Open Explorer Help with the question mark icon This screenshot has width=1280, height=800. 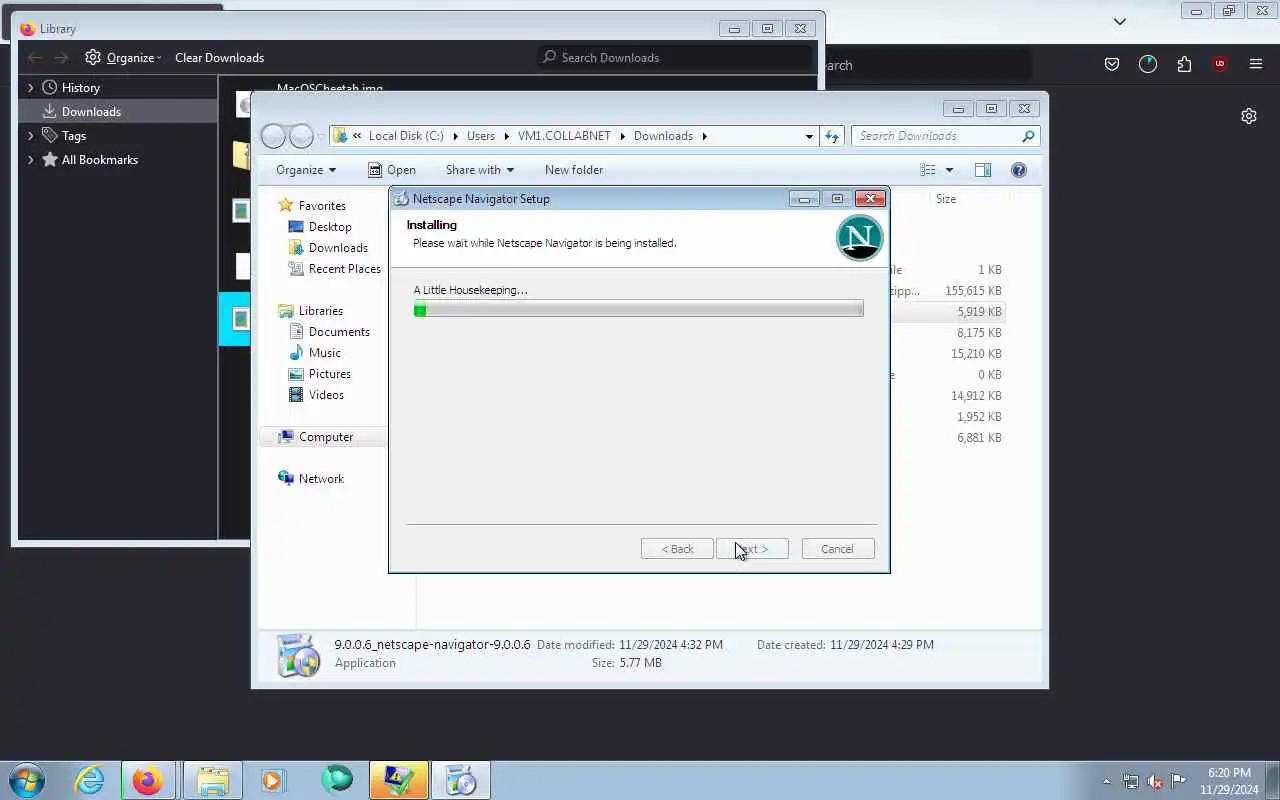(x=1019, y=170)
